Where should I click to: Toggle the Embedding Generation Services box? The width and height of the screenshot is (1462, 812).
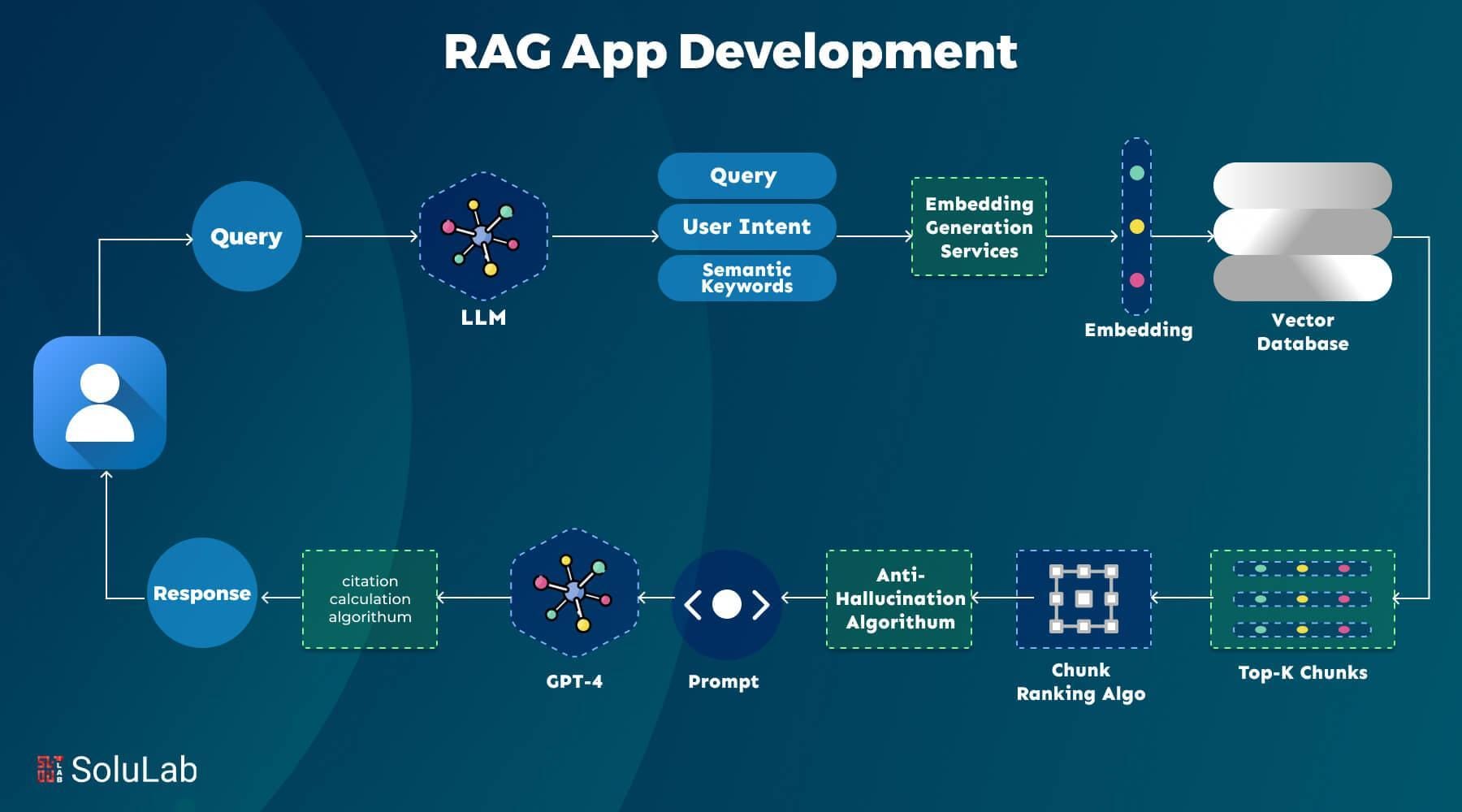pos(978,228)
